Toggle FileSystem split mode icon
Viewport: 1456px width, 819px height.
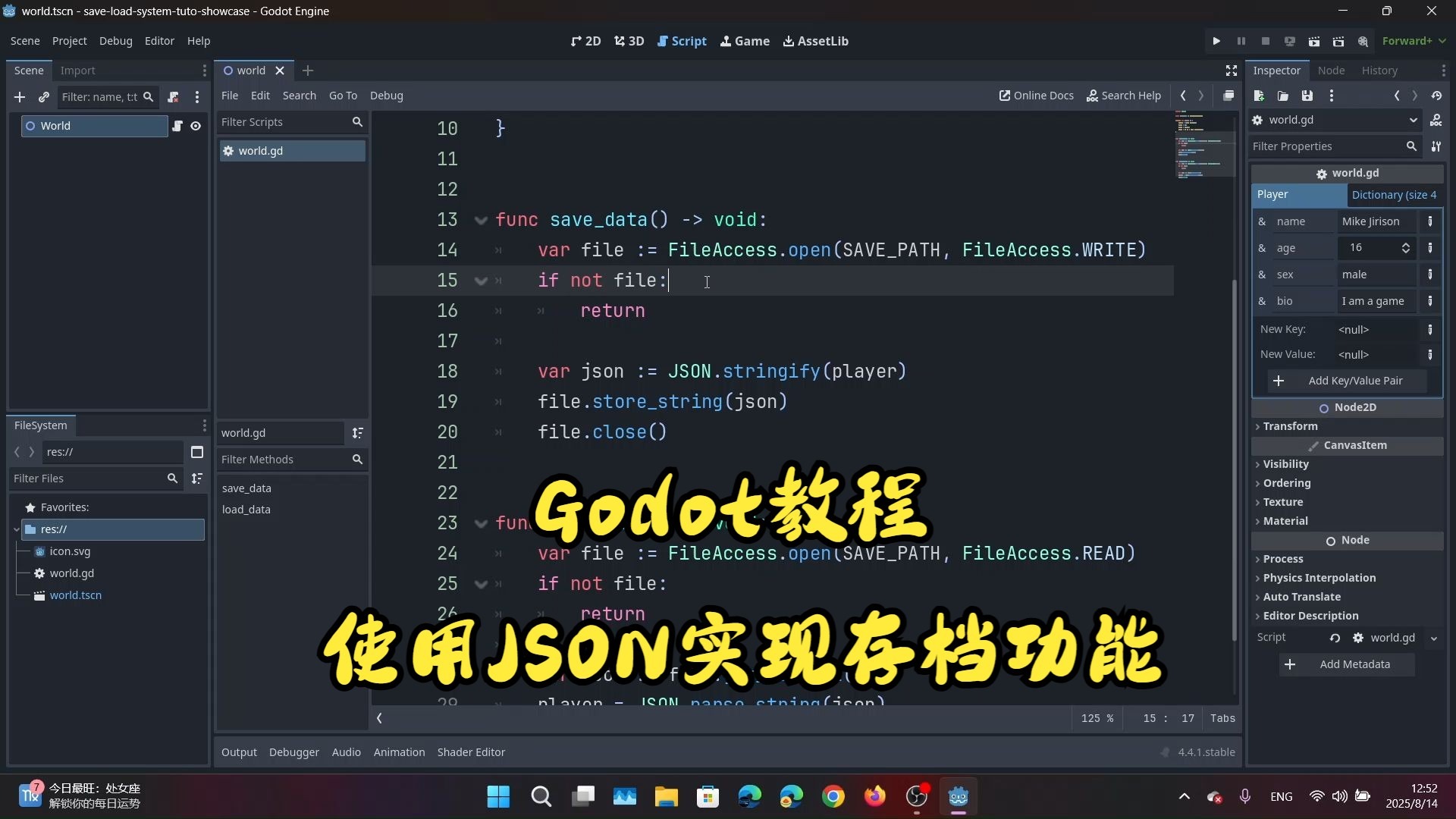pyautogui.click(x=197, y=452)
